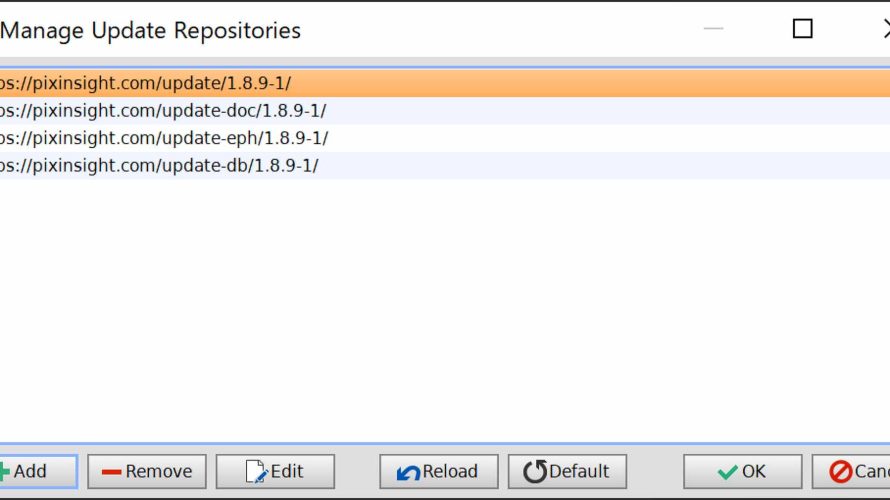Click the circular arrow Default icon
This screenshot has height=500, width=890.
[535, 472]
